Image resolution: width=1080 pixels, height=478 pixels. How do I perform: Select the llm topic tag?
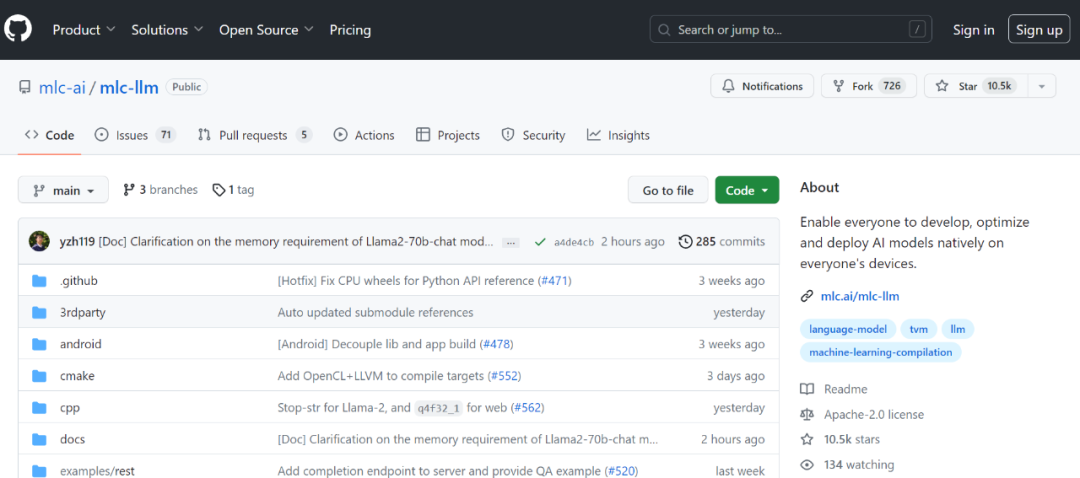pos(957,329)
